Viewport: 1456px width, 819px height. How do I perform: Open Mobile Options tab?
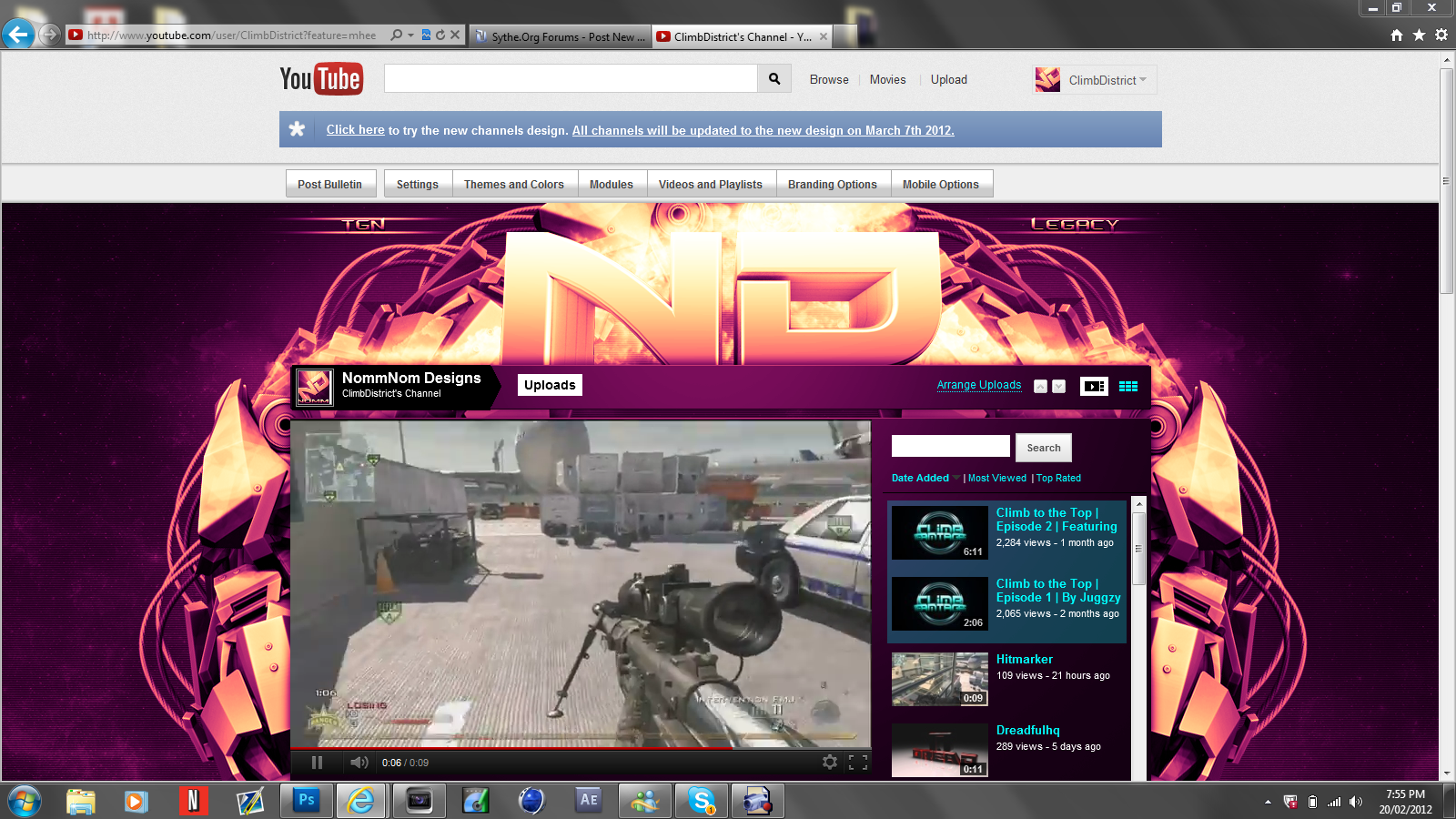coord(941,184)
